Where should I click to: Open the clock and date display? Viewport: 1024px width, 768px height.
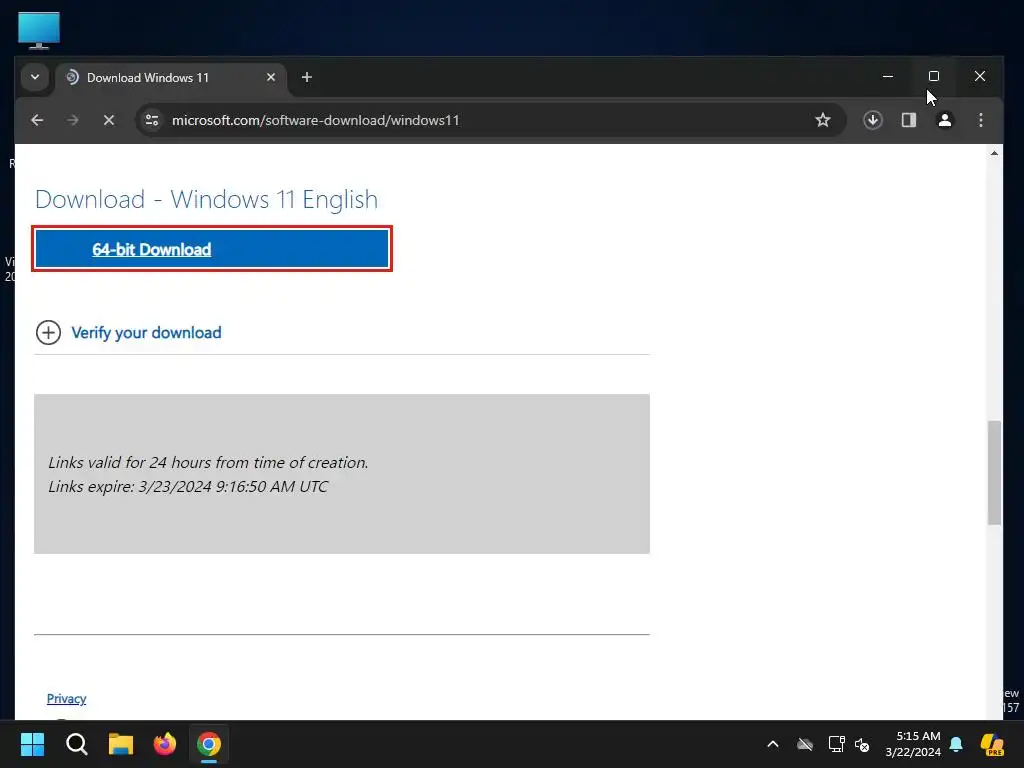coord(913,744)
